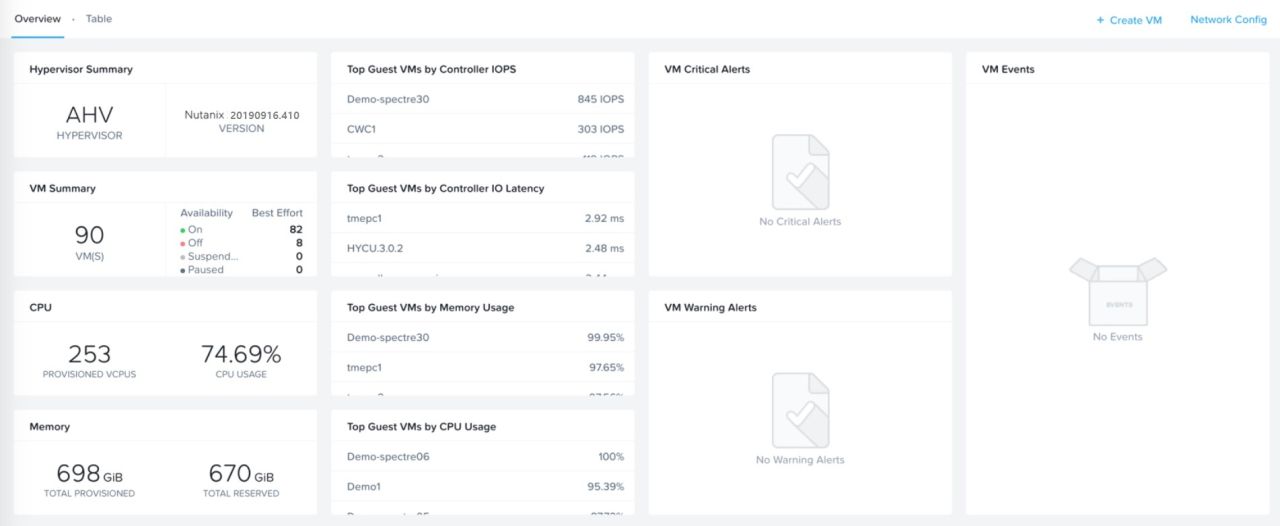
Task: Select tmepc1 in IO Latency list
Action: tap(364, 218)
